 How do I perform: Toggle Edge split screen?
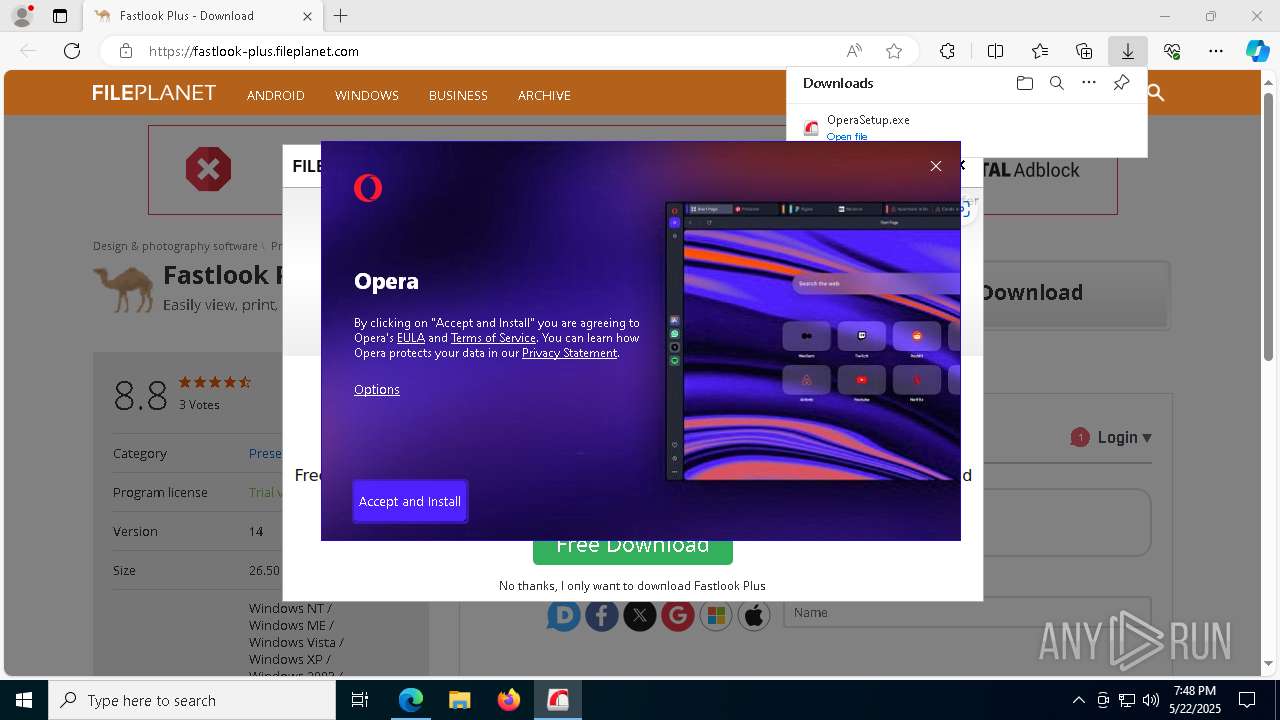pyautogui.click(x=995, y=51)
